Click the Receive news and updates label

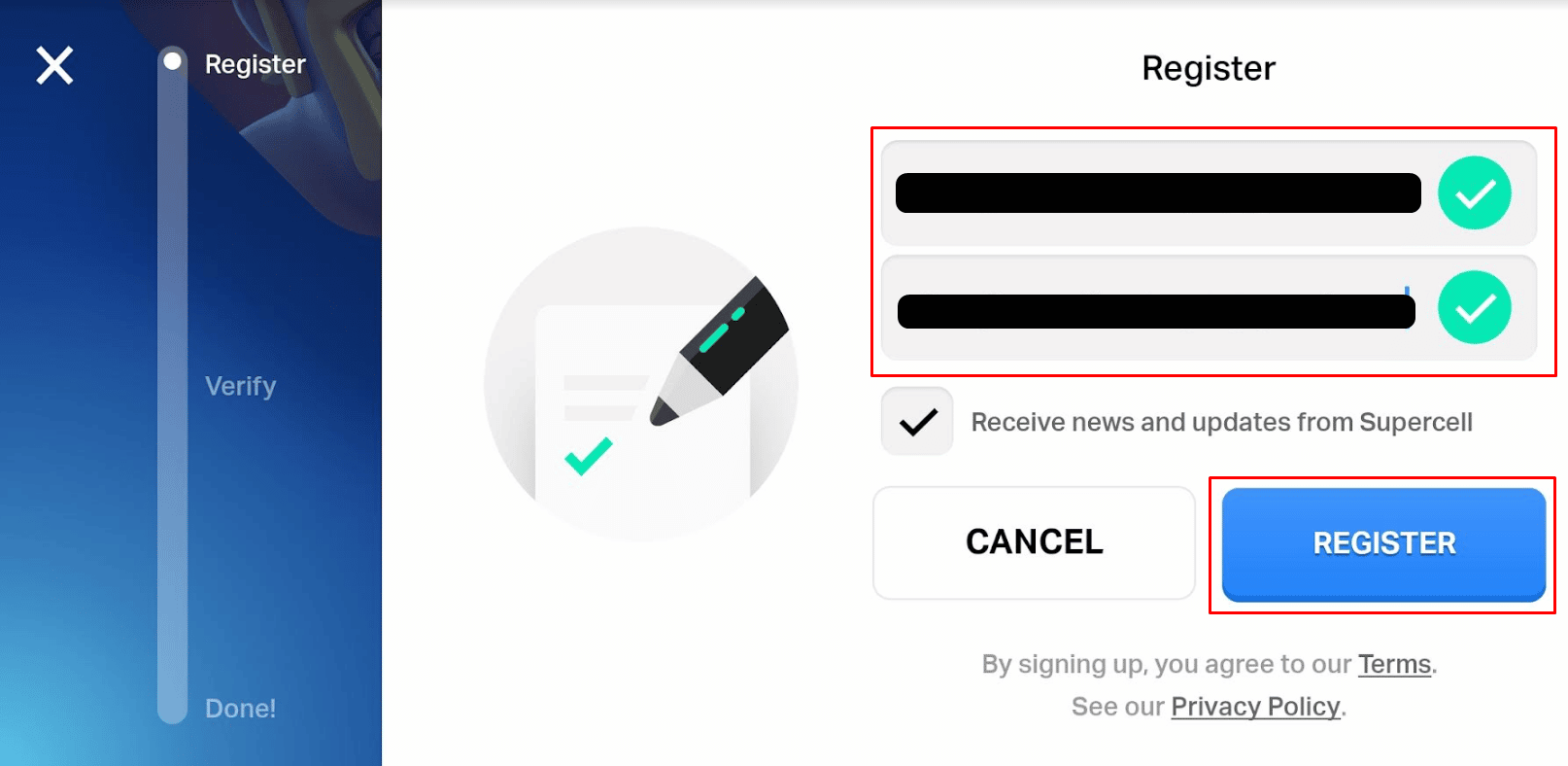click(1221, 422)
